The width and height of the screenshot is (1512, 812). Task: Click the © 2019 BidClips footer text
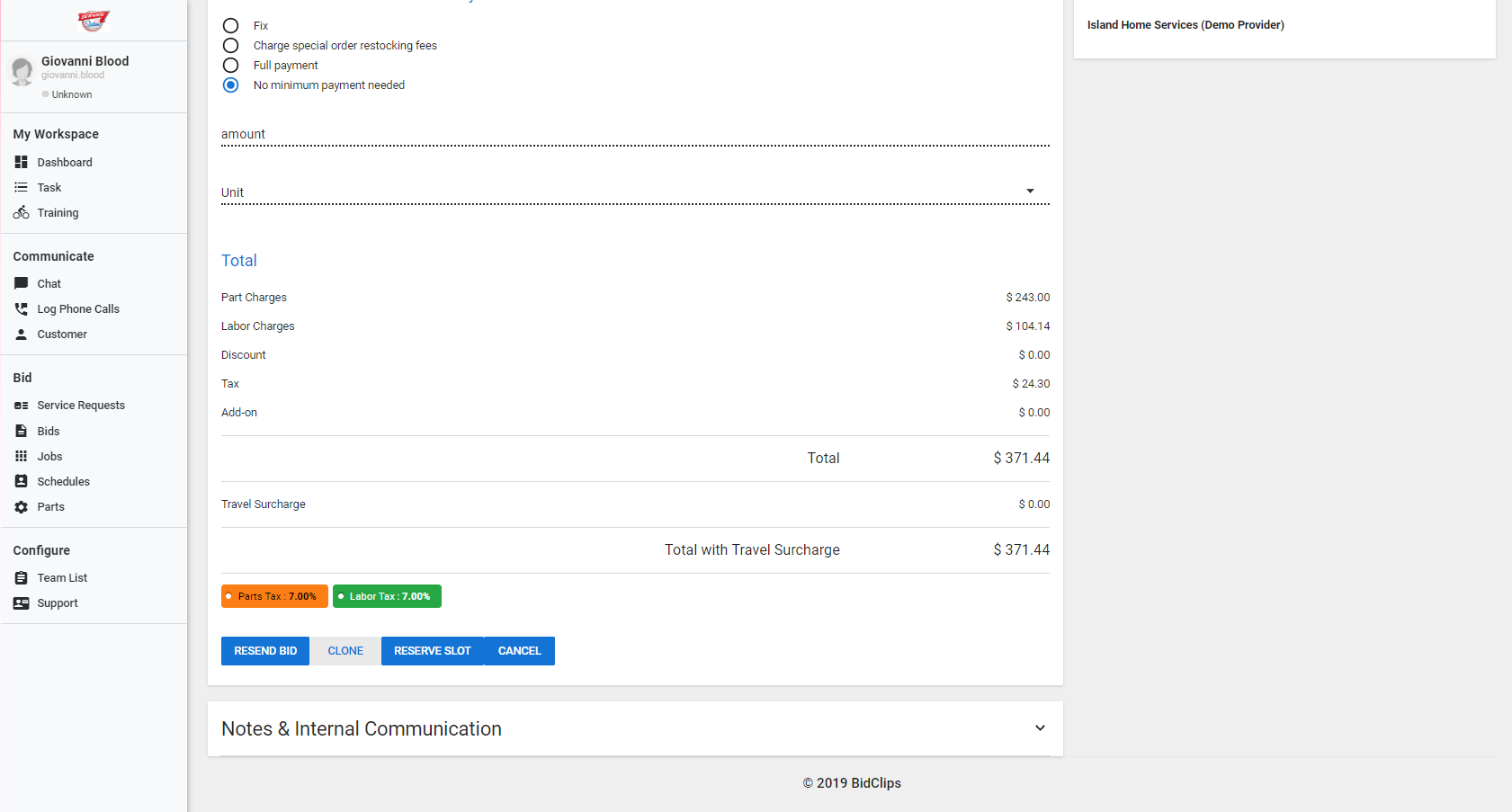tap(852, 783)
